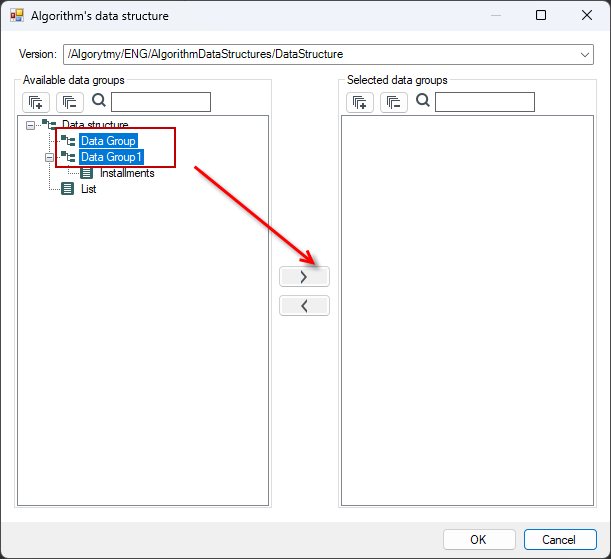Click the search icon in Available data groups
611x559 pixels.
99,101
